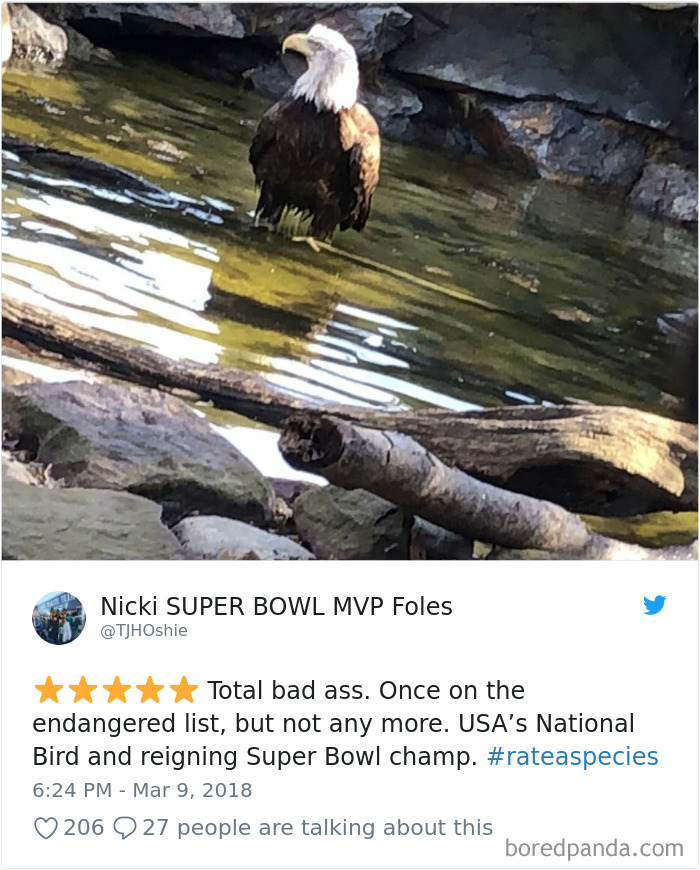Viewport: 700px width, 870px height.
Task: Click the 206 likes count
Action: pyautogui.click(x=84, y=827)
